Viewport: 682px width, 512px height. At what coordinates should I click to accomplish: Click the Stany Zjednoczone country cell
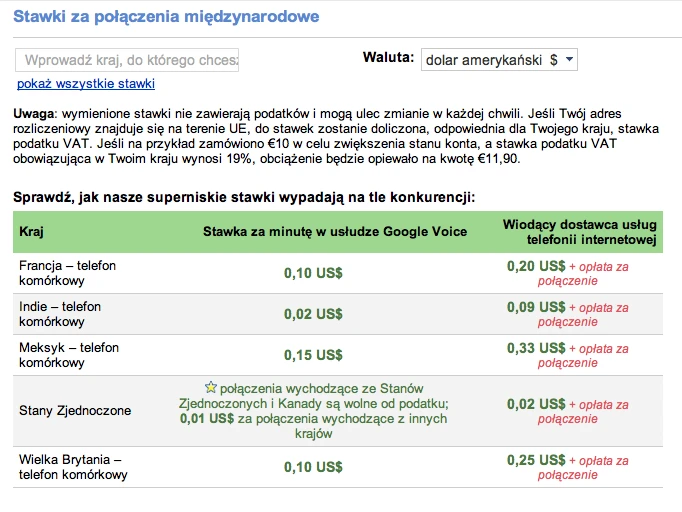pyautogui.click(x=75, y=411)
